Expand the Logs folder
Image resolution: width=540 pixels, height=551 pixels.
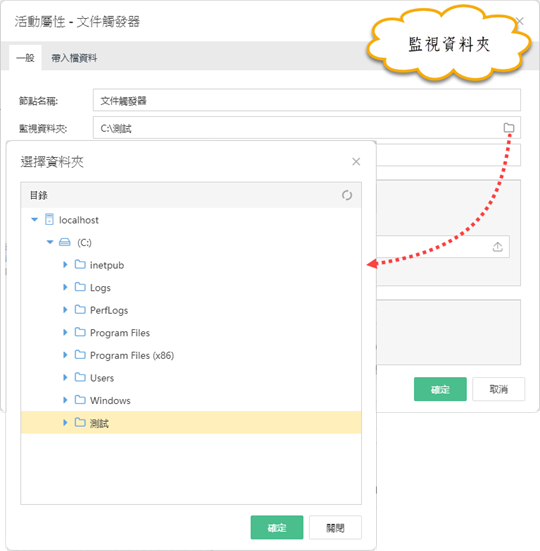(x=65, y=287)
